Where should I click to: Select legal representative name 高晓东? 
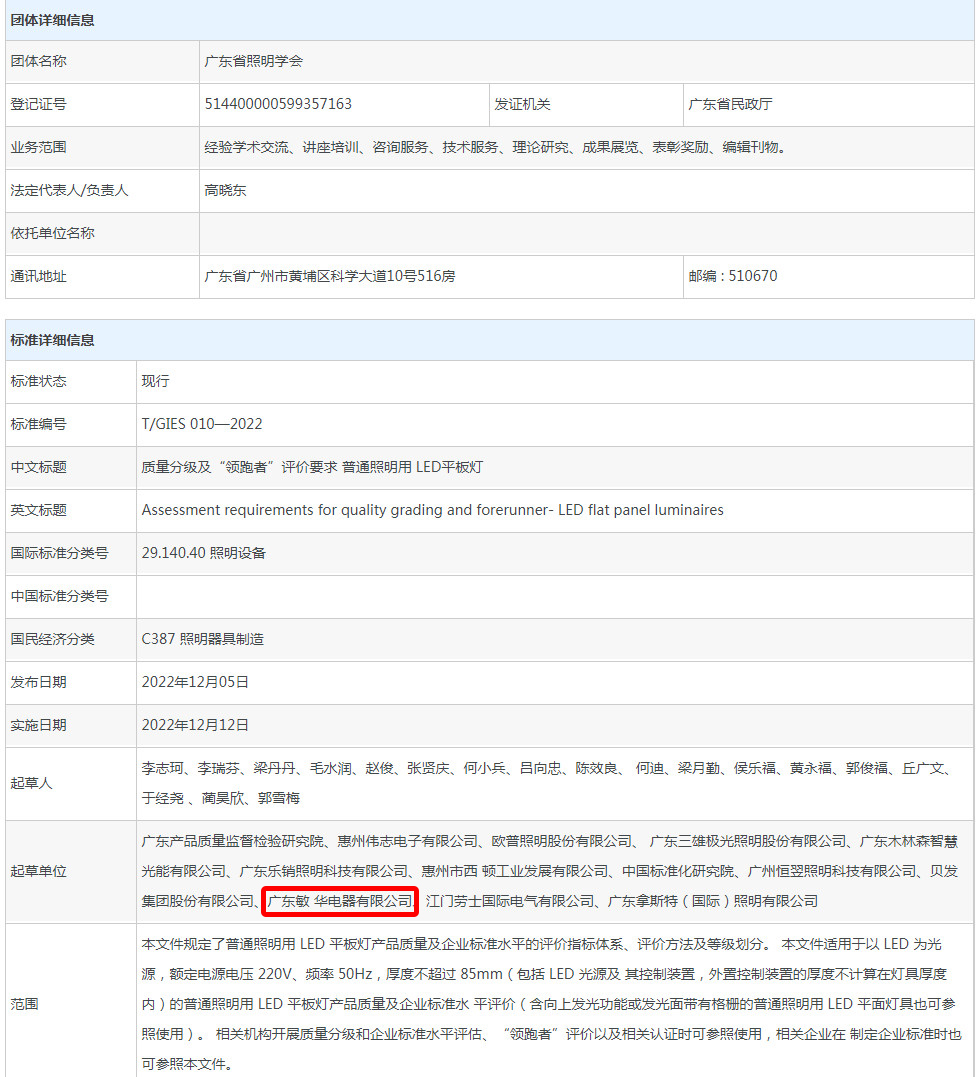pyautogui.click(x=225, y=190)
